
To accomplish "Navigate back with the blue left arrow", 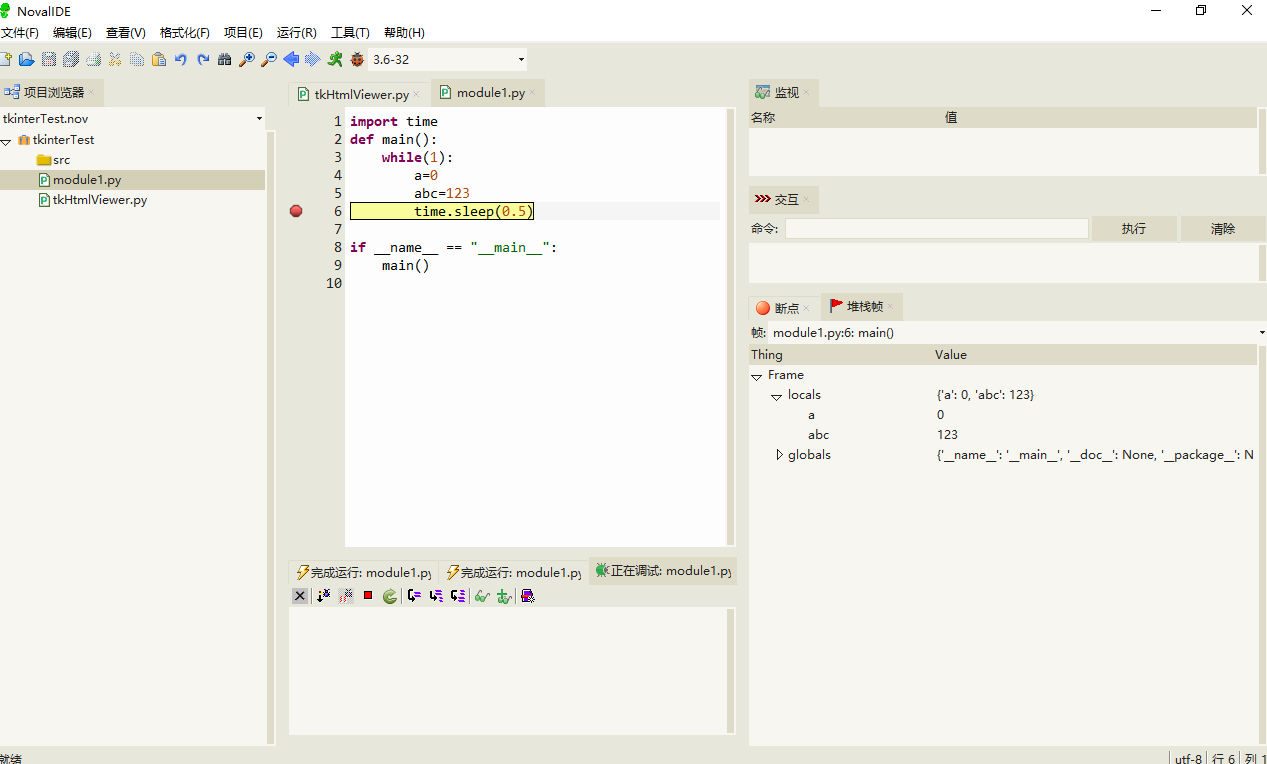I will pos(291,59).
